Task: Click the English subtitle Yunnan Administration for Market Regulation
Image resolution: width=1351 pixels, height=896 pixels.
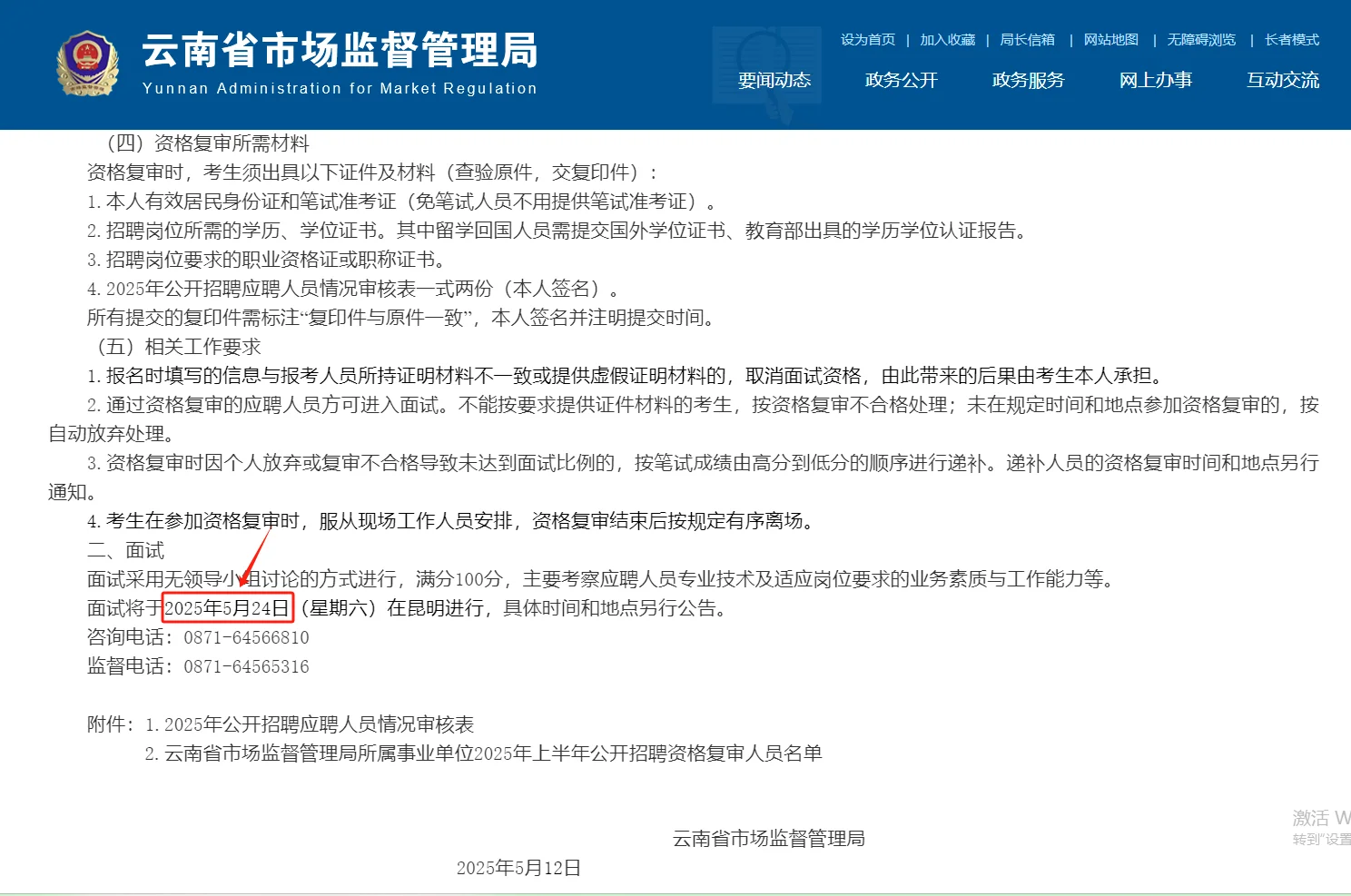Action: pos(340,88)
